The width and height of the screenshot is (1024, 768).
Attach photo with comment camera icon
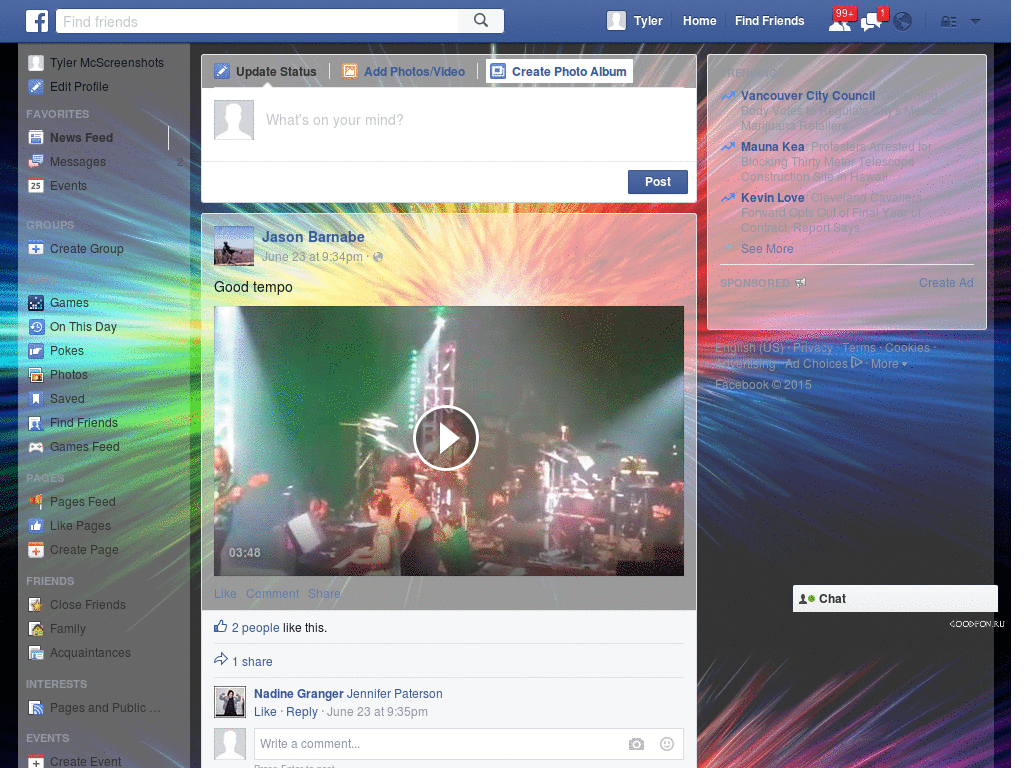click(636, 744)
